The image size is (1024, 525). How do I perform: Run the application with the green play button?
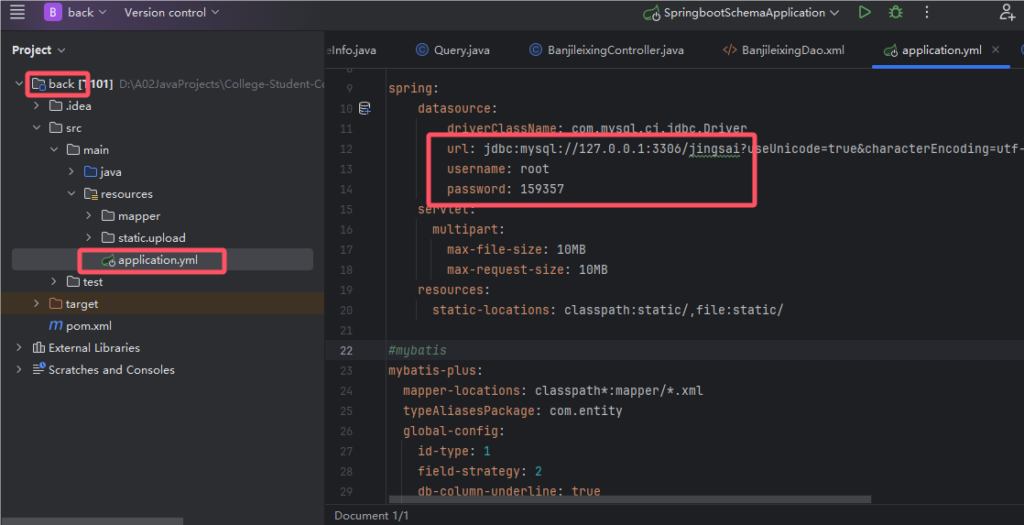(865, 12)
